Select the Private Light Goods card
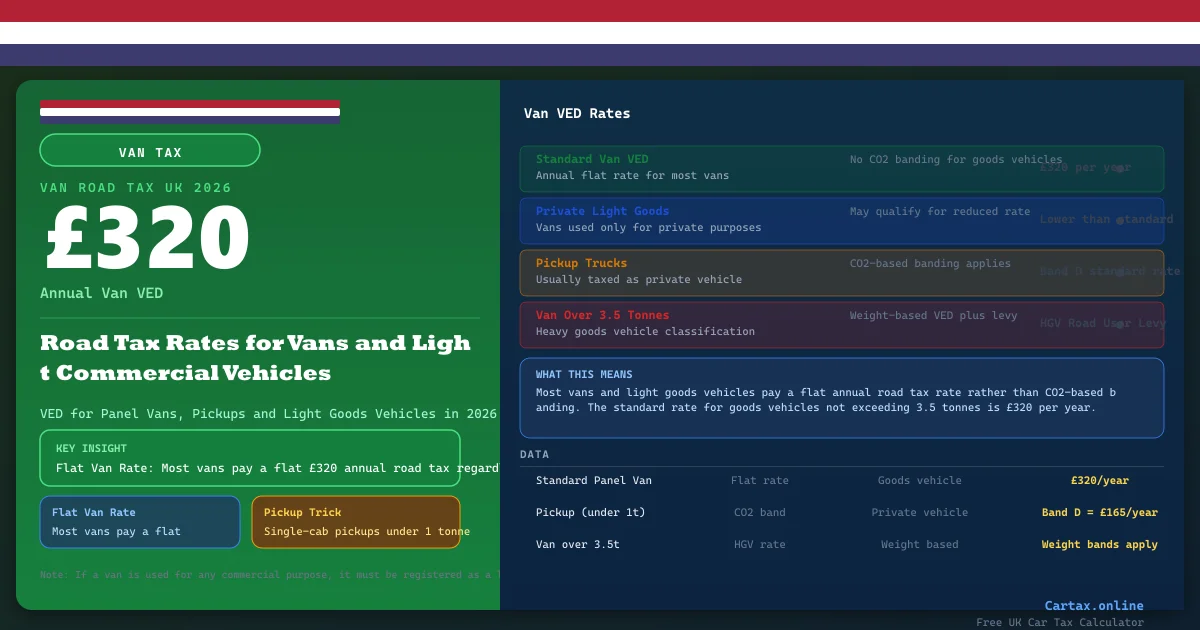1200x630 pixels. (841, 220)
